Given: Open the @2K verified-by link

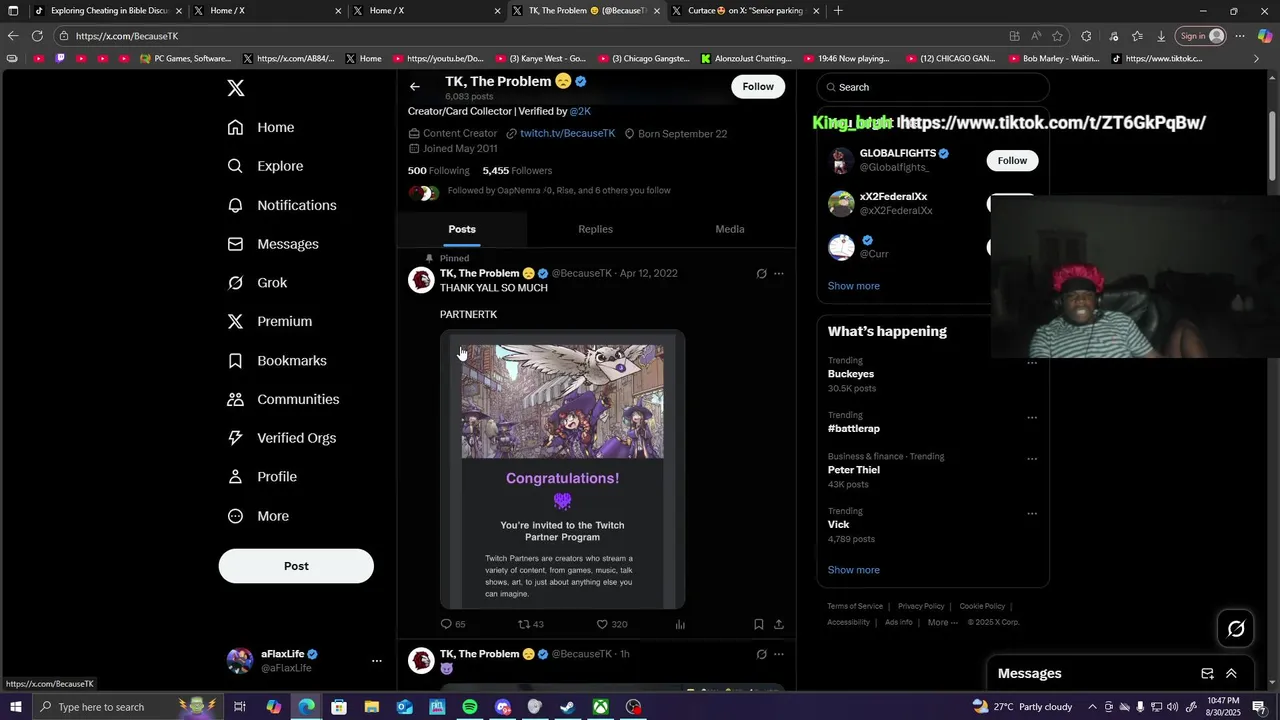Looking at the screenshot, I should 580,111.
